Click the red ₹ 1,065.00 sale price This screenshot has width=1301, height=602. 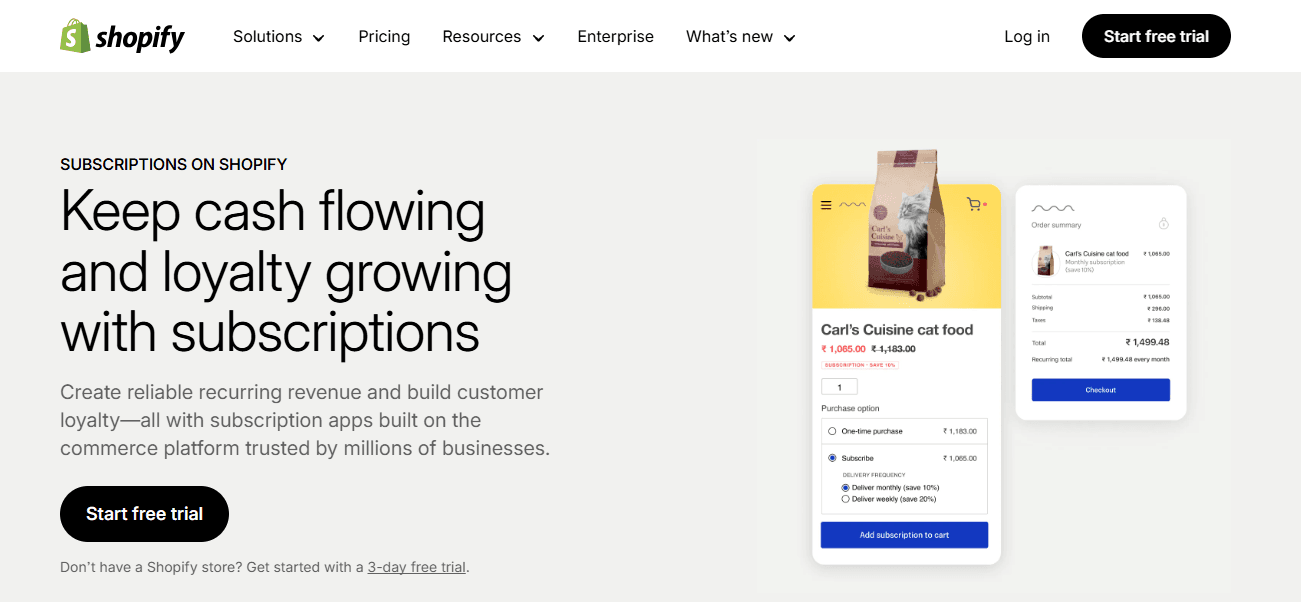[x=843, y=349]
